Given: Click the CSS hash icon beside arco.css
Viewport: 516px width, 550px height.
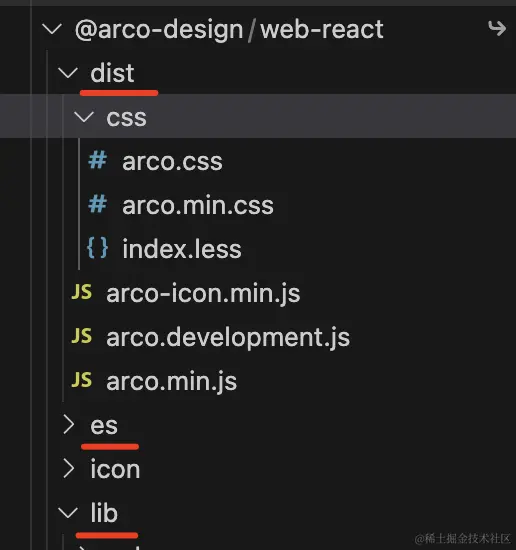Looking at the screenshot, I should point(97,160).
